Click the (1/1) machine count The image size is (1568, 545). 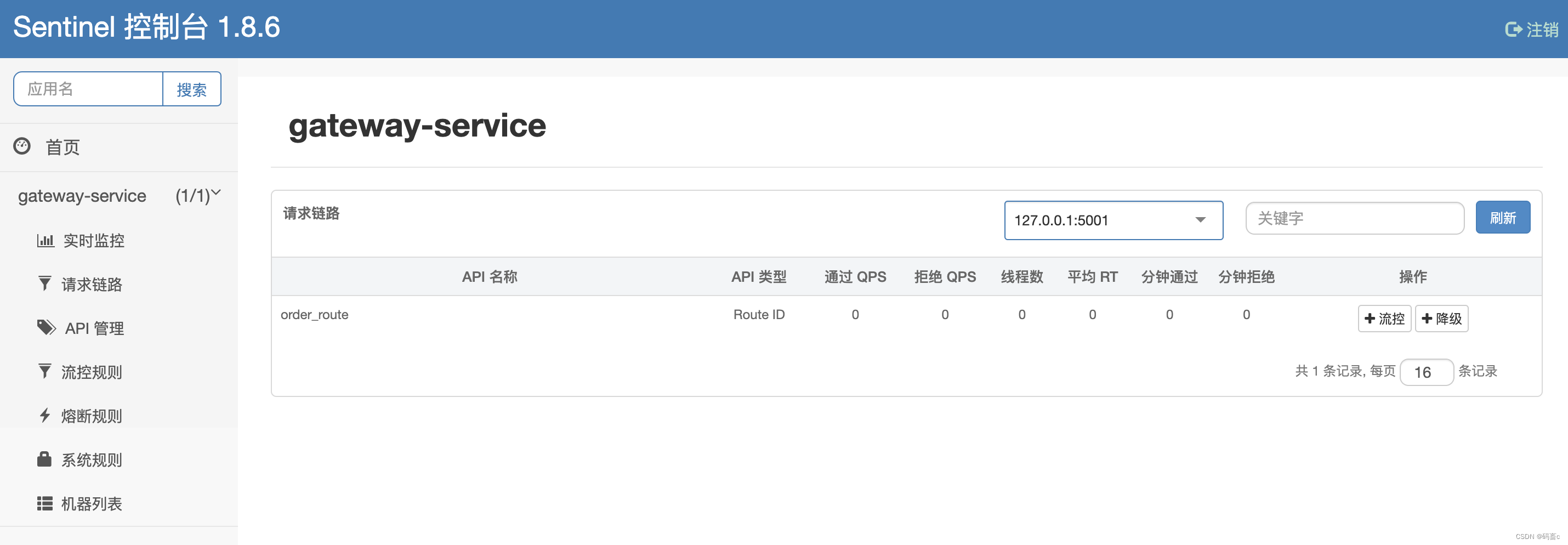click(192, 196)
